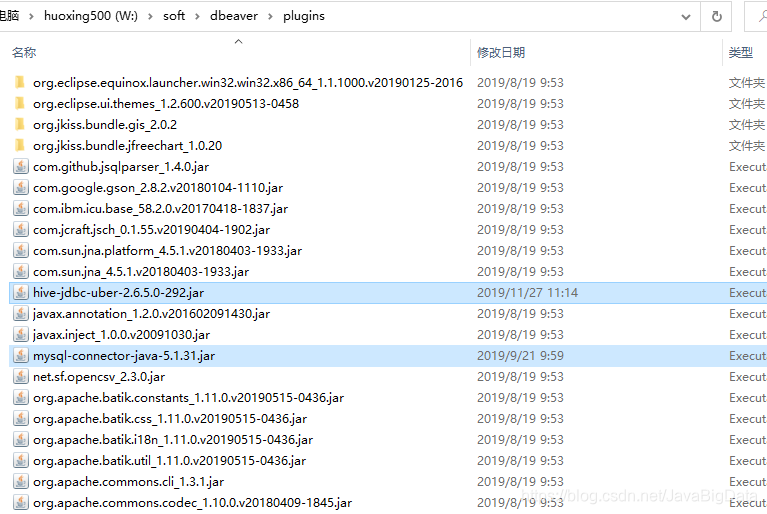Image resolution: width=767 pixels, height=514 pixels.
Task: Click jar icon of batik.i18n jar
Action: click(x=21, y=440)
